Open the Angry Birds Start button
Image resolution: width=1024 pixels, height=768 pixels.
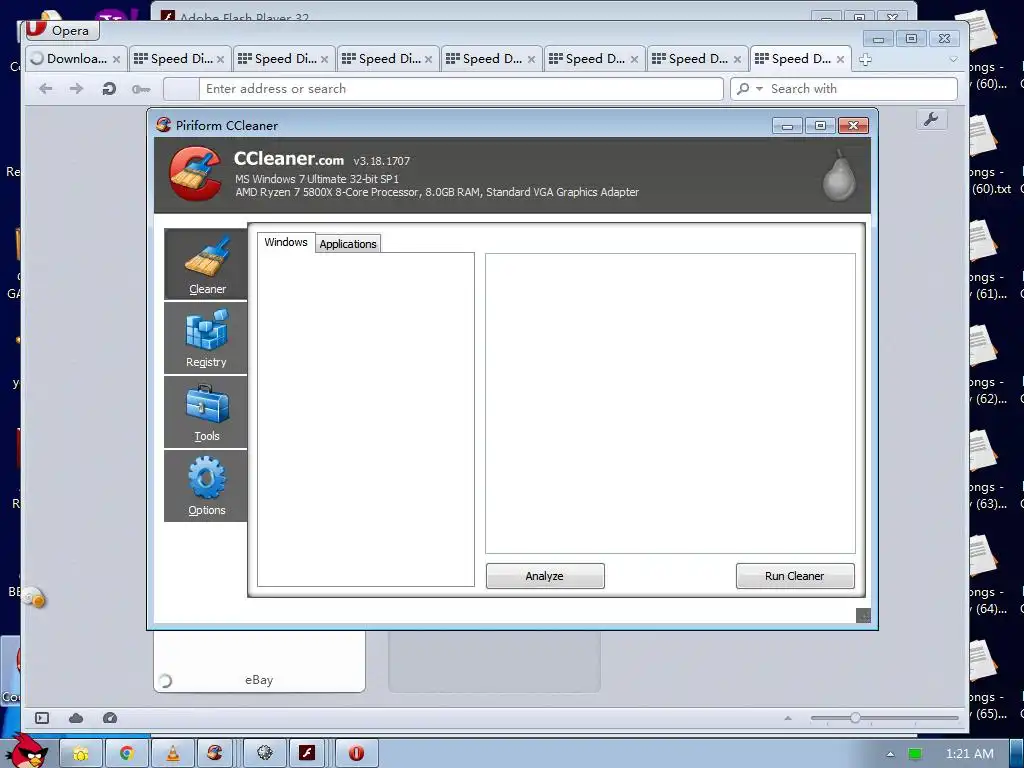coord(27,751)
